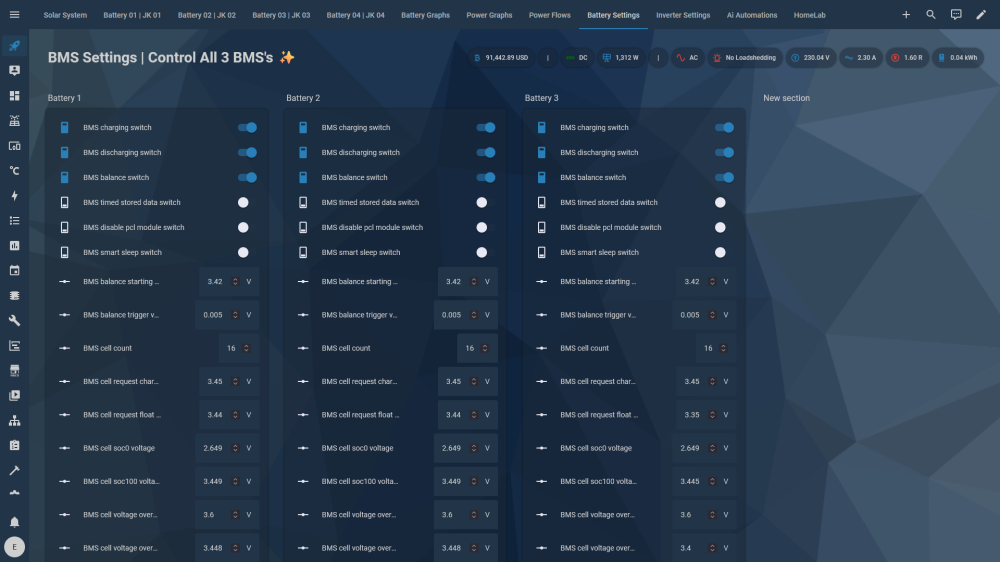1000x562 pixels.
Task: Switch to Ai Automations tab
Action: click(752, 15)
